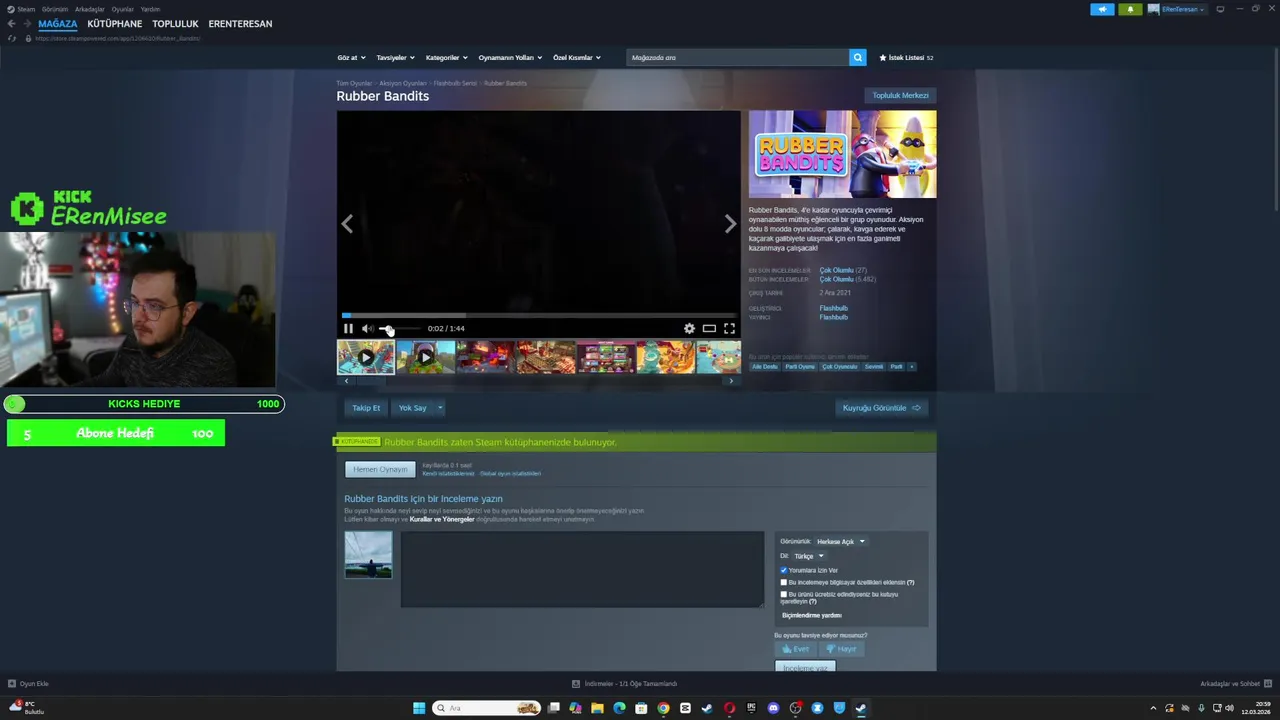The height and width of the screenshot is (720, 1280).
Task: Open the Steam menu in the menu bar
Action: tap(26, 9)
